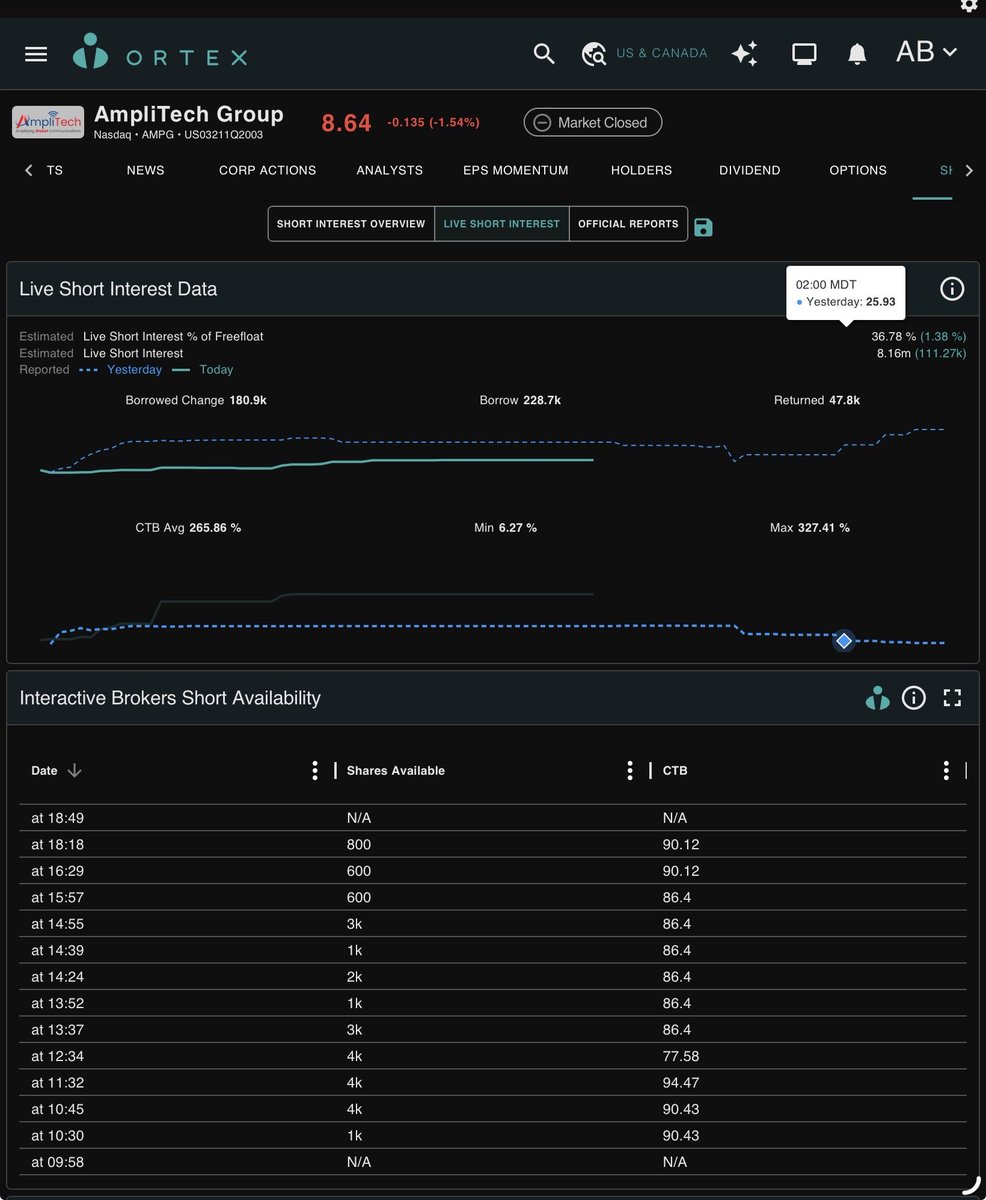Screen dimensions: 986x1200
Task: Click the Ortex logo in Short Availability panel
Action: click(x=877, y=698)
